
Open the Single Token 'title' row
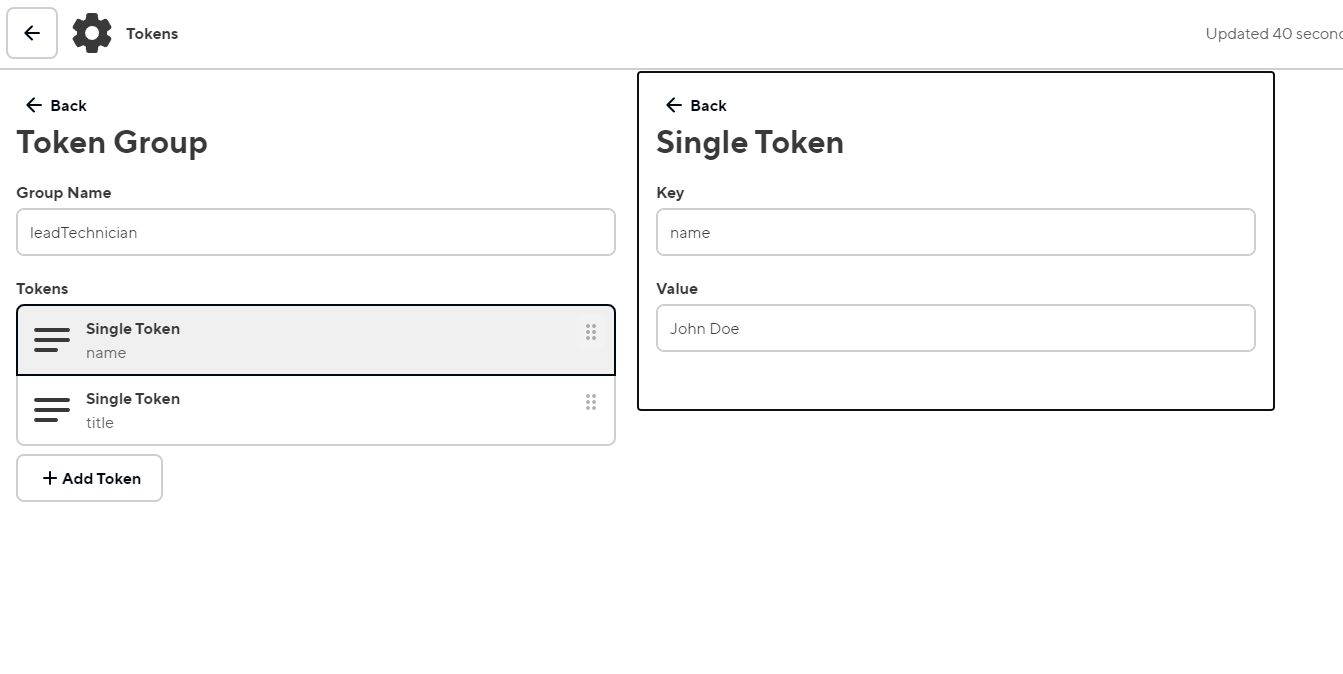pyautogui.click(x=300, y=410)
